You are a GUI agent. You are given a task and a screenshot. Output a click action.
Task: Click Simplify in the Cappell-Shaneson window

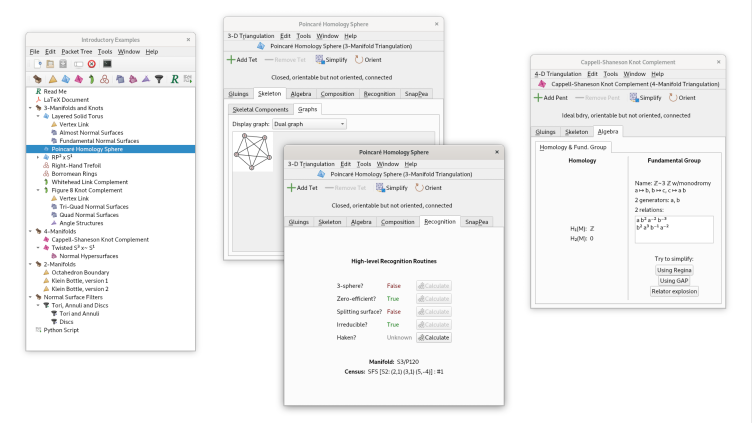point(645,97)
